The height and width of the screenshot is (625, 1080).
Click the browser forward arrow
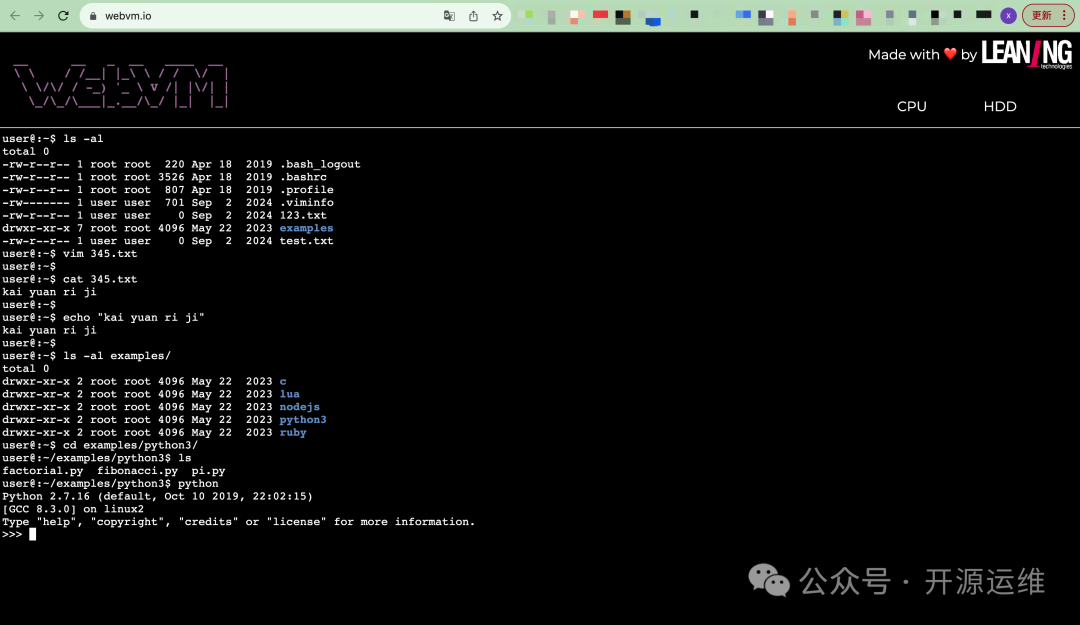39,16
